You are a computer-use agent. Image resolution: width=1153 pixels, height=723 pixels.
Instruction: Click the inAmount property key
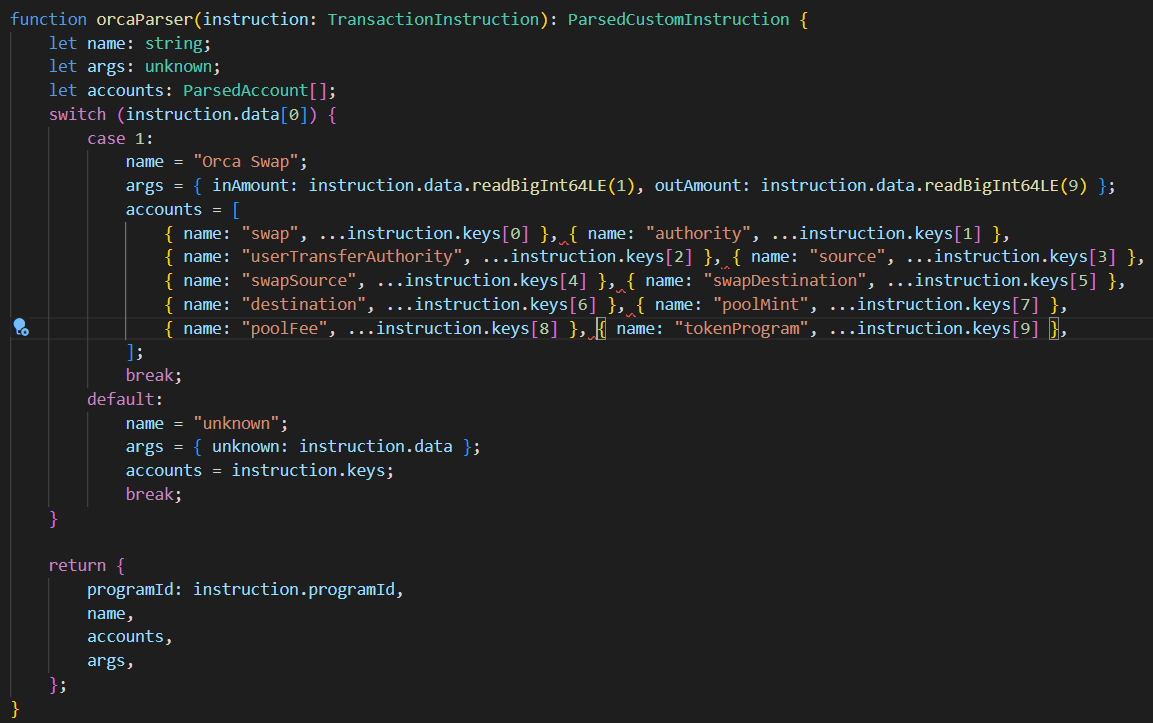[x=255, y=186]
